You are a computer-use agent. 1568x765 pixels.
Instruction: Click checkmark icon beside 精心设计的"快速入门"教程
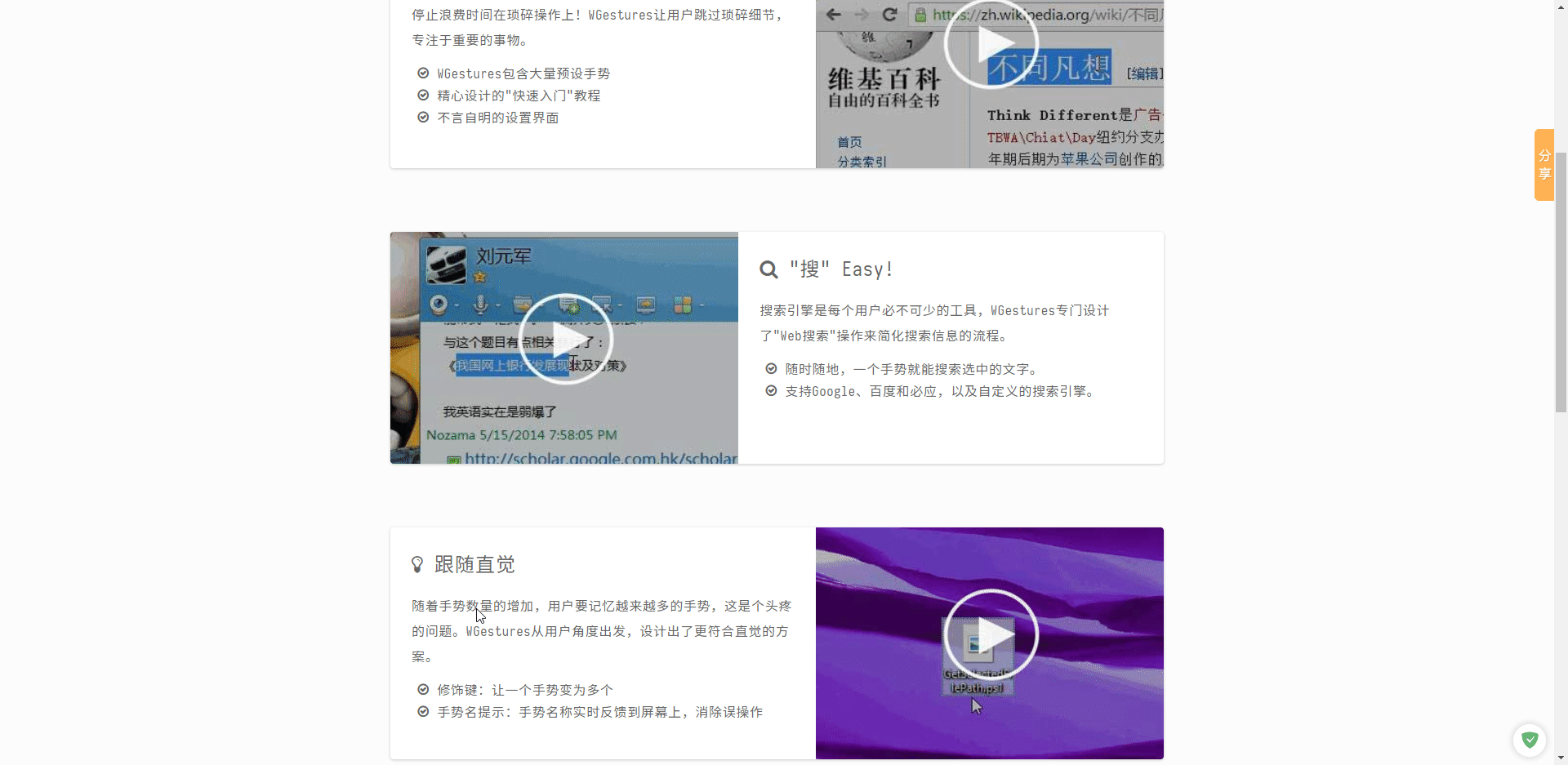coord(423,96)
